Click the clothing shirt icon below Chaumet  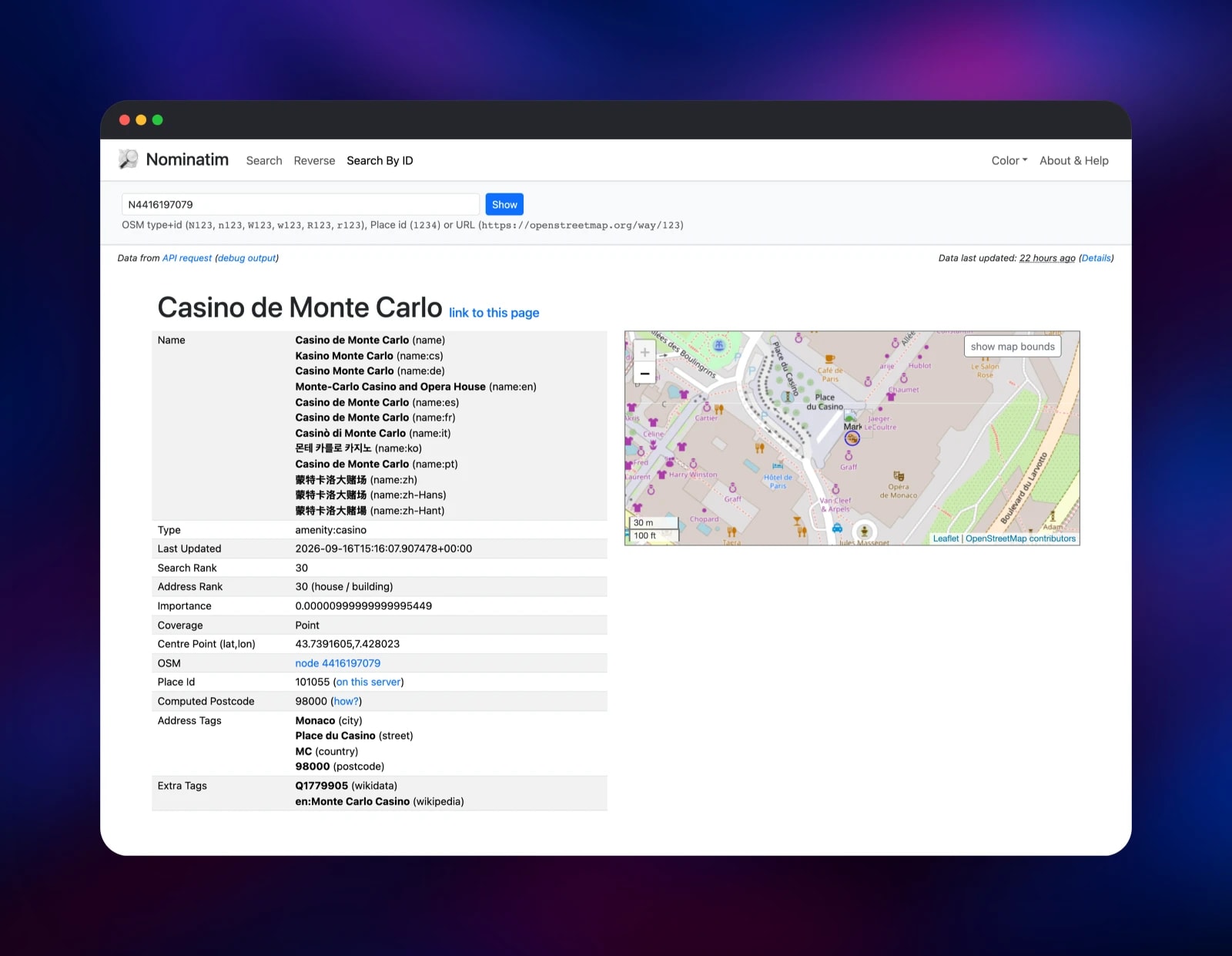tap(891, 396)
